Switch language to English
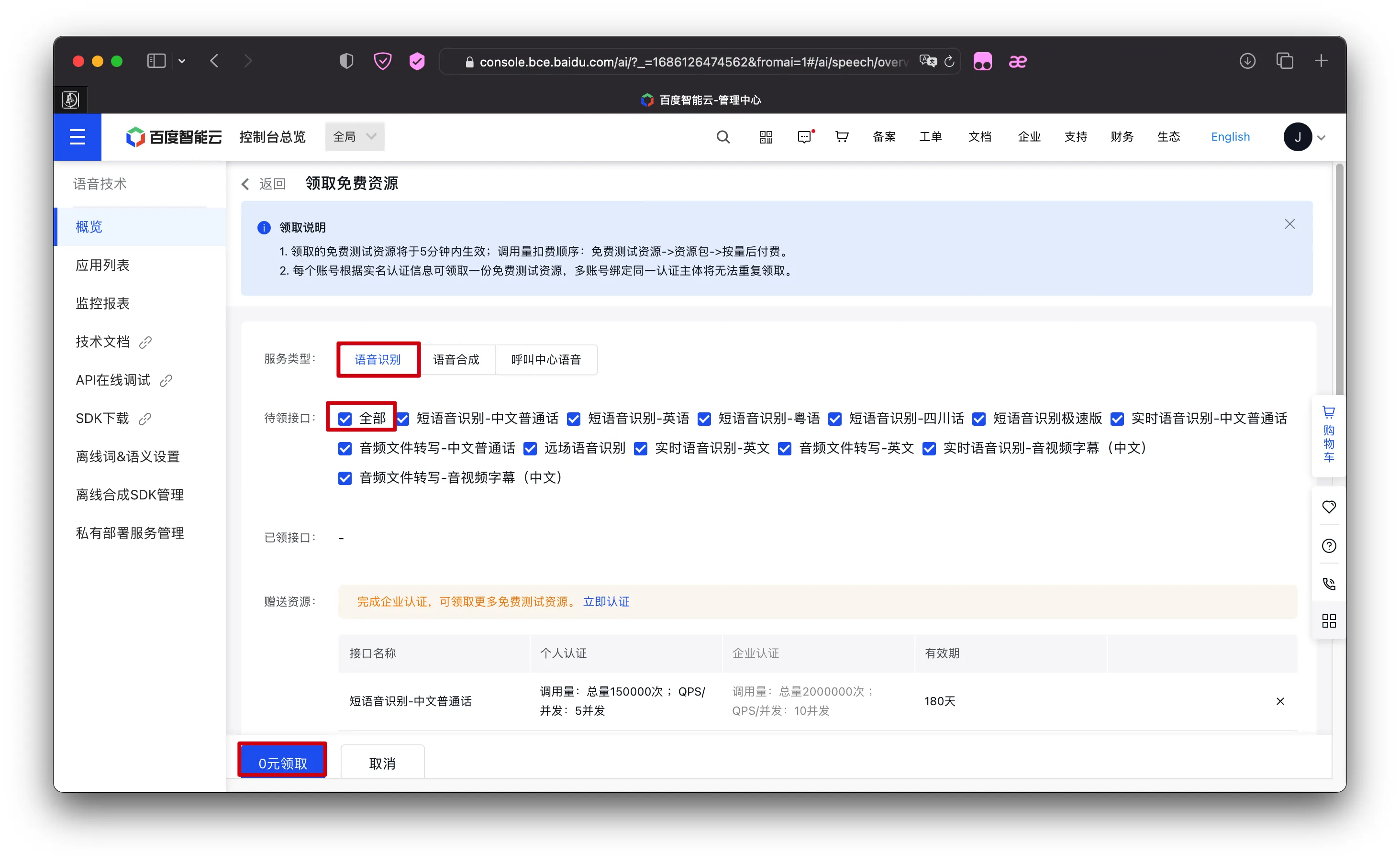This screenshot has height=863, width=1400. (x=1230, y=137)
